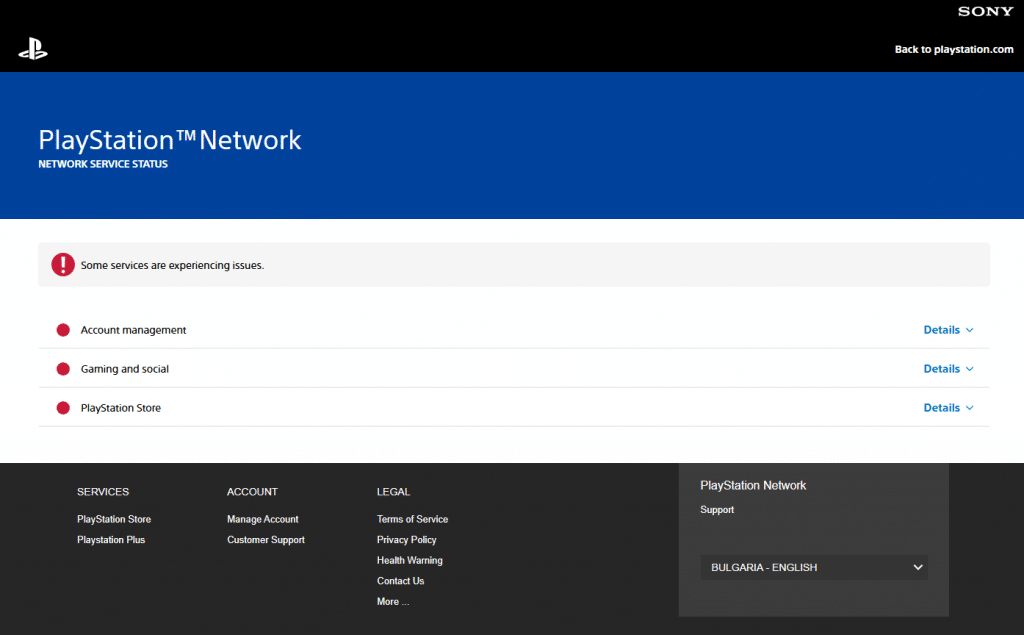Click the LEGAL footer heading

(x=393, y=492)
